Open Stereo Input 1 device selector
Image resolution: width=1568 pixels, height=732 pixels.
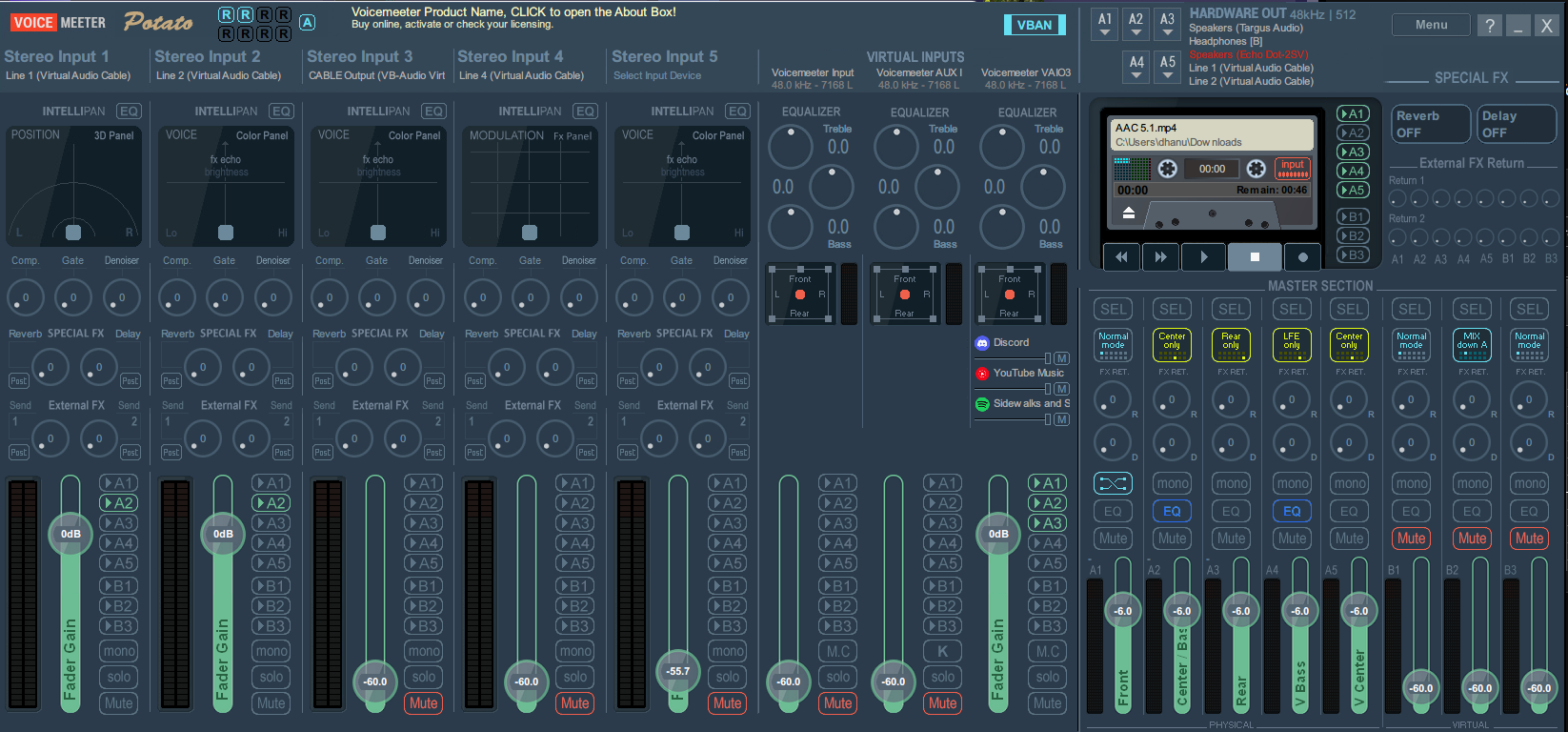pyautogui.click(x=69, y=75)
